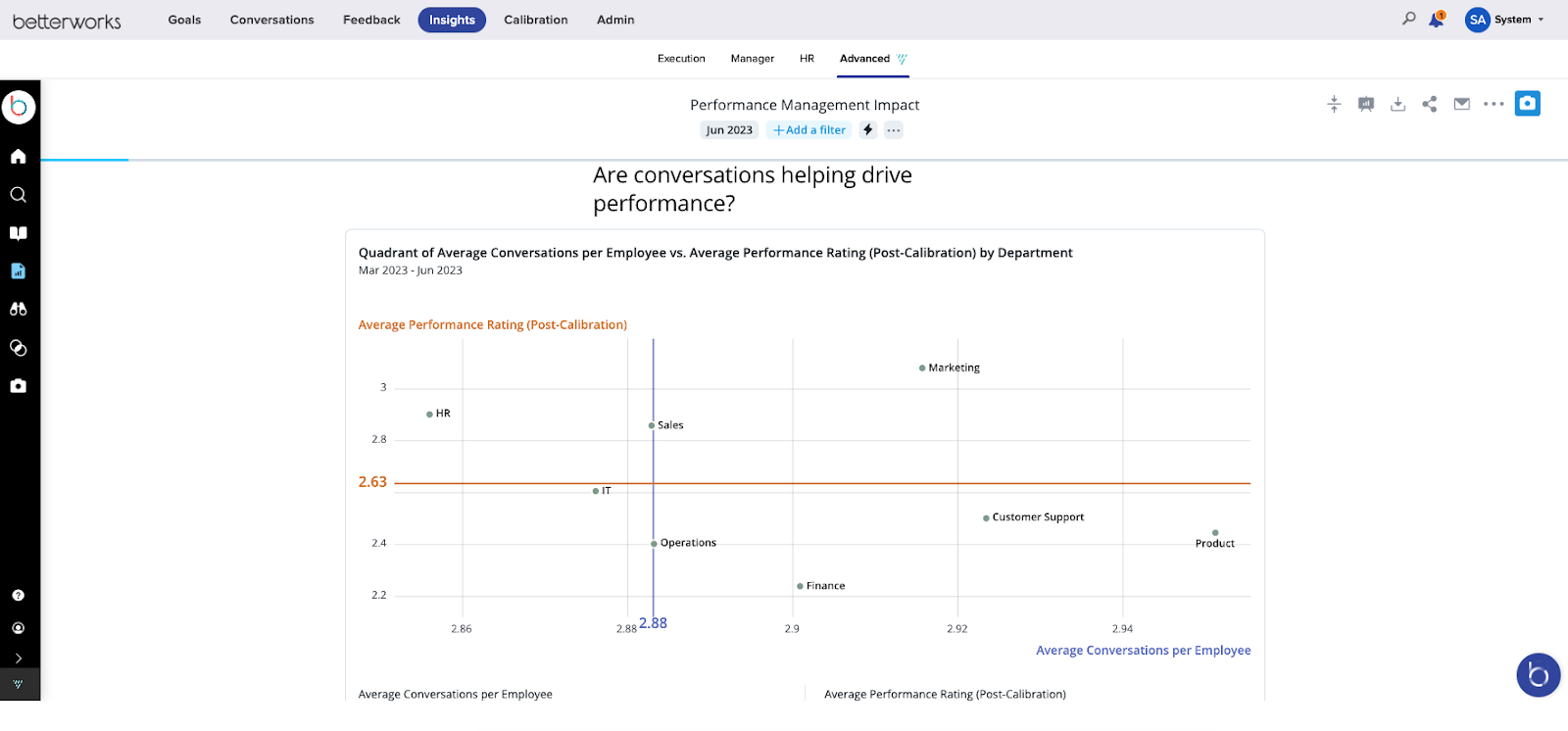Image resolution: width=1568 pixels, height=731 pixels.
Task: Select the Operations data point
Action: point(654,544)
